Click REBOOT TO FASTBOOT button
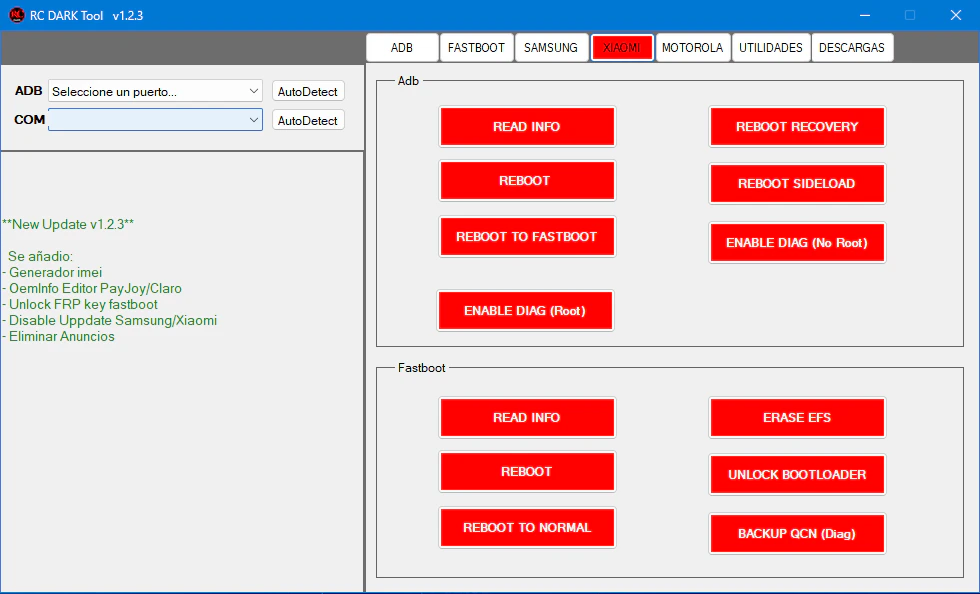Image resolution: width=980 pixels, height=594 pixels. [527, 236]
